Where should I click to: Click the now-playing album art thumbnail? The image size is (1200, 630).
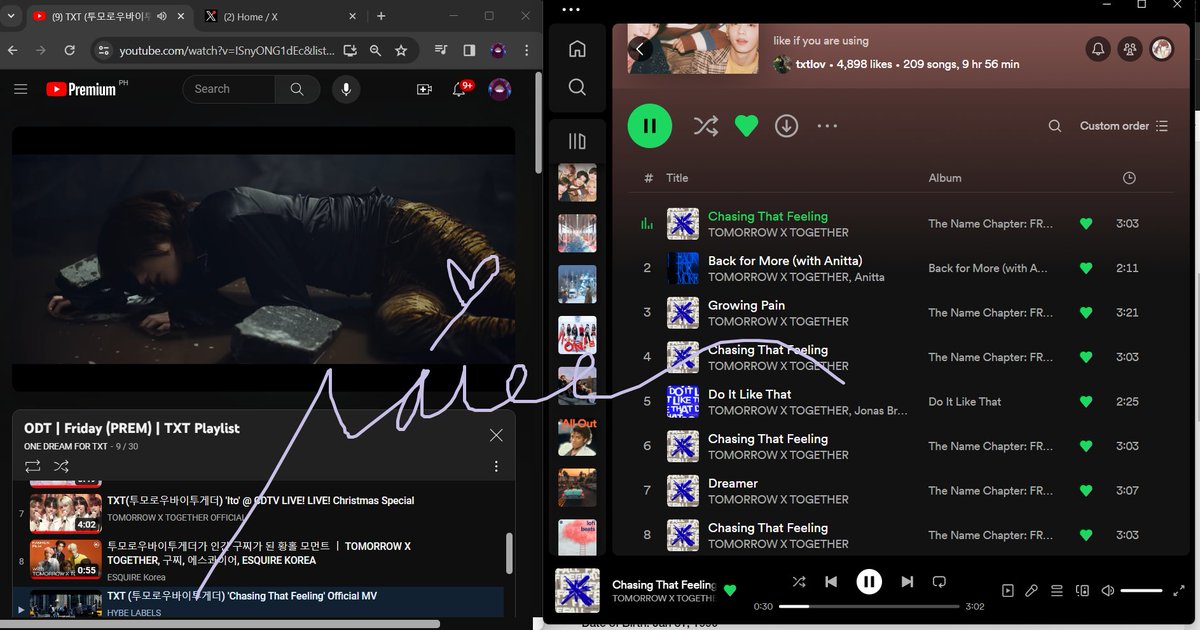pos(577,591)
